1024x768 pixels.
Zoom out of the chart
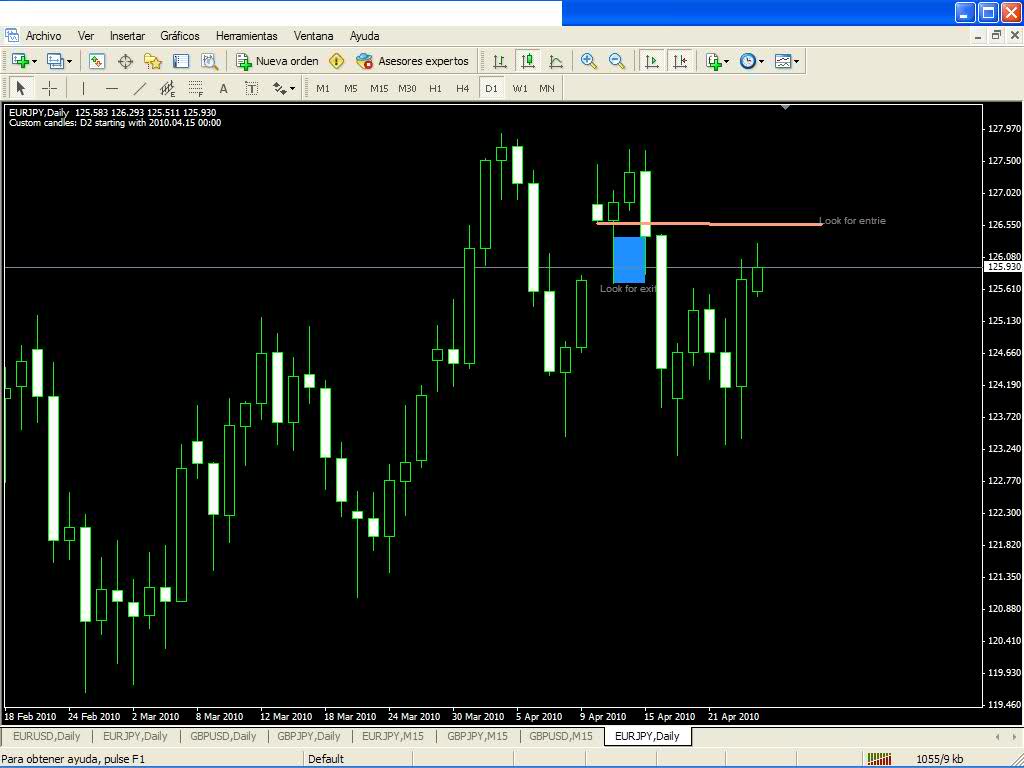point(616,61)
